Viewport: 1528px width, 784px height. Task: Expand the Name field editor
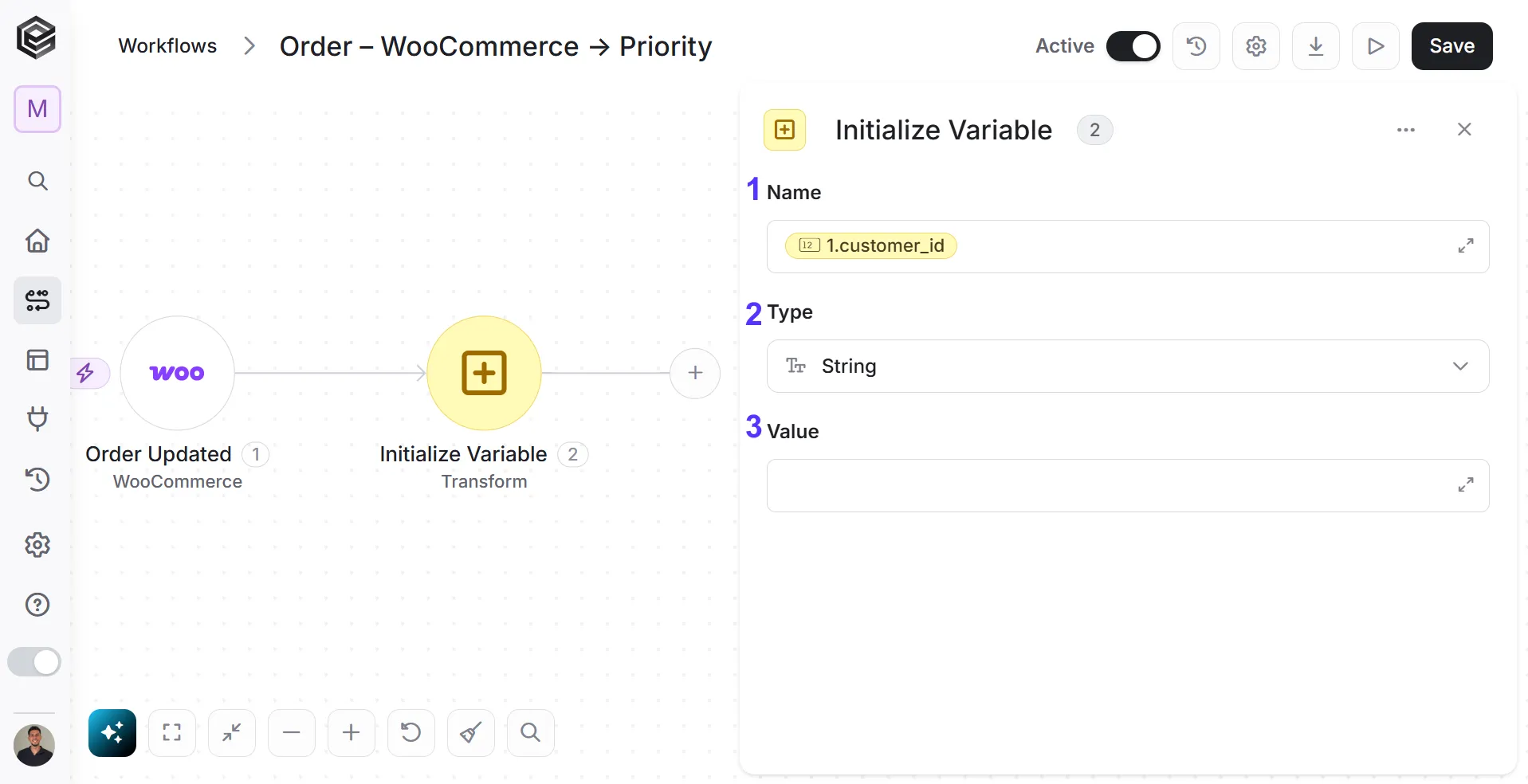[x=1465, y=245]
